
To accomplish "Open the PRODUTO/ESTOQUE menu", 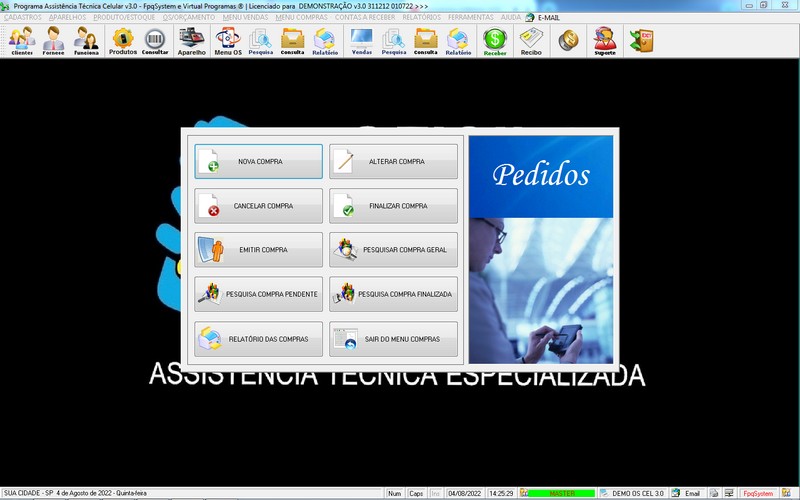I will [124, 17].
